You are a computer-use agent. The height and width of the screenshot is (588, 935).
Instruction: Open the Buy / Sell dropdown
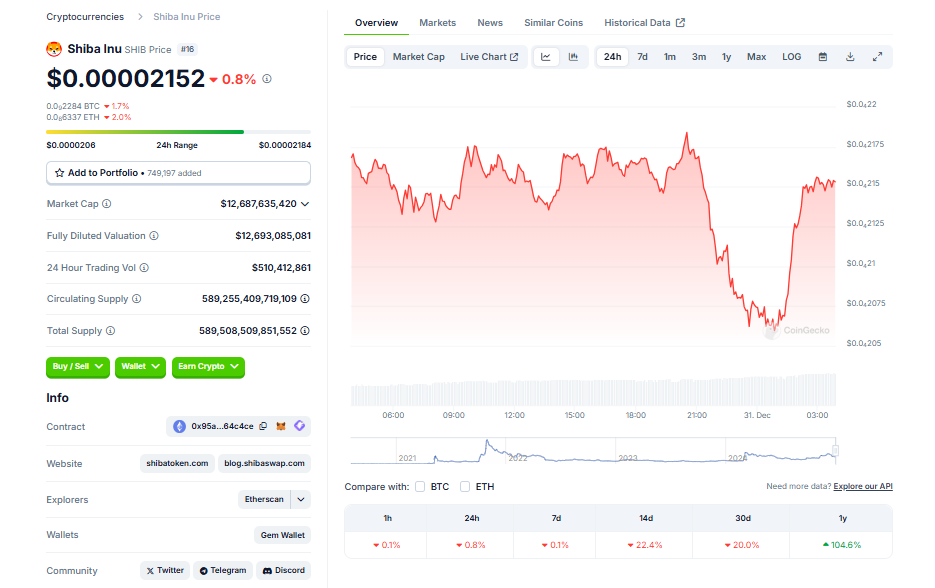78,367
